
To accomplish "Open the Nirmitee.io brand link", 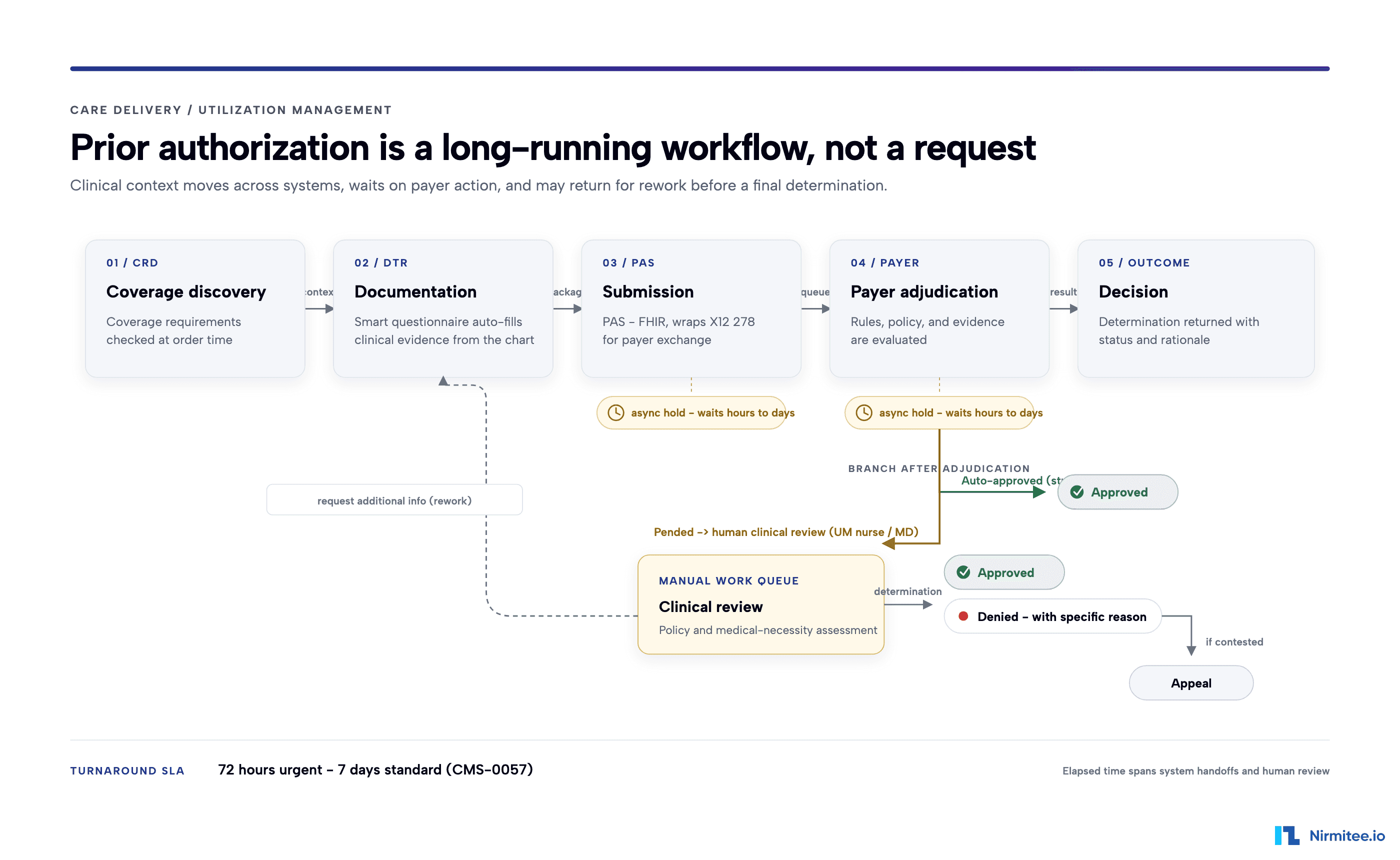I will click(x=1329, y=835).
